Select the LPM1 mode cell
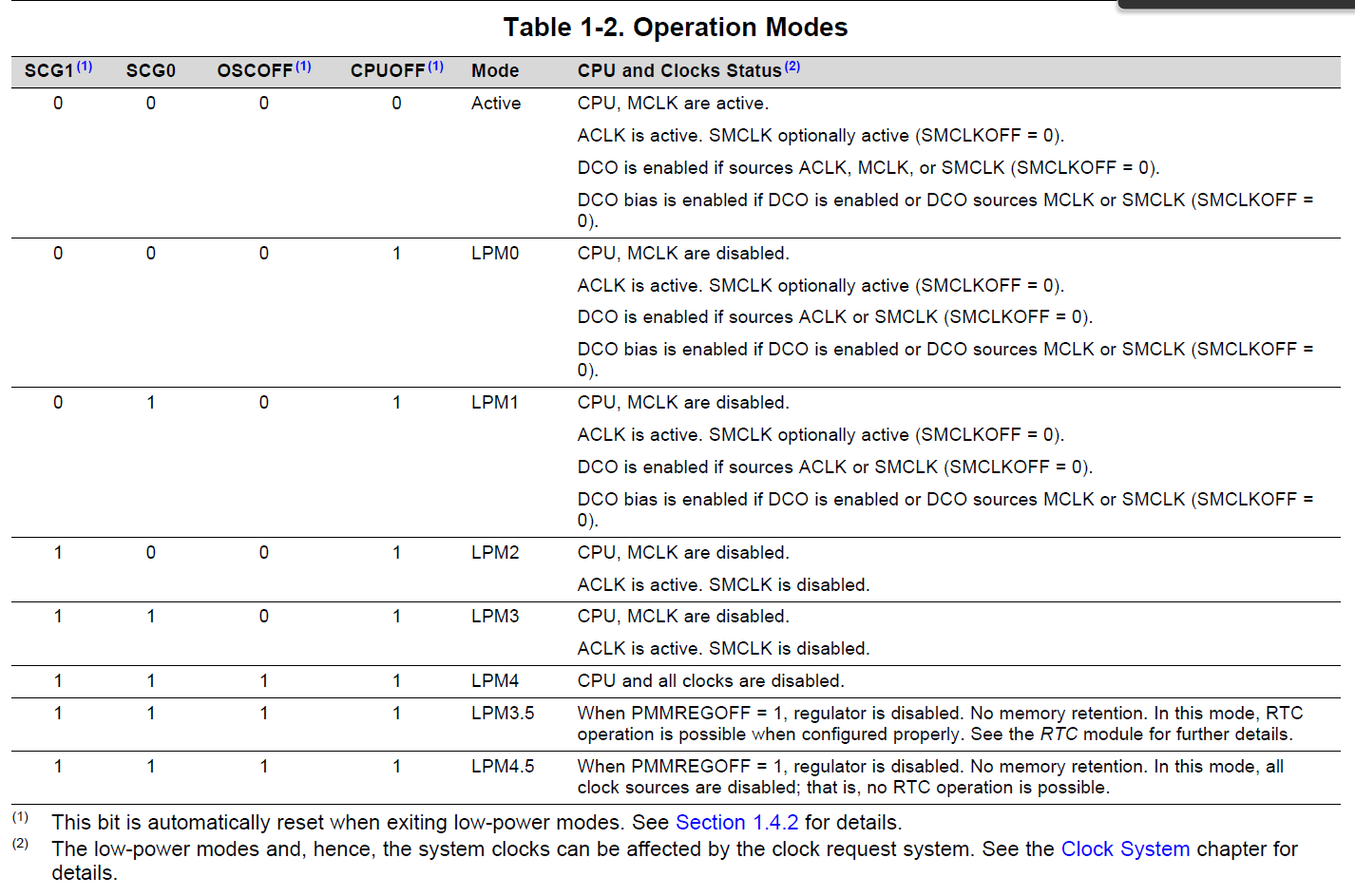 point(495,403)
